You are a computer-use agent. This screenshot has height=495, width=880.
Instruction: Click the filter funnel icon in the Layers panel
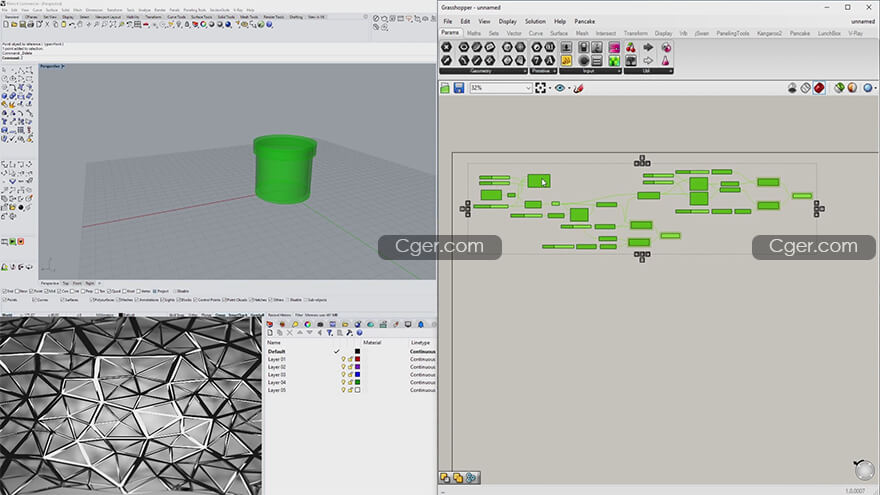tap(329, 333)
